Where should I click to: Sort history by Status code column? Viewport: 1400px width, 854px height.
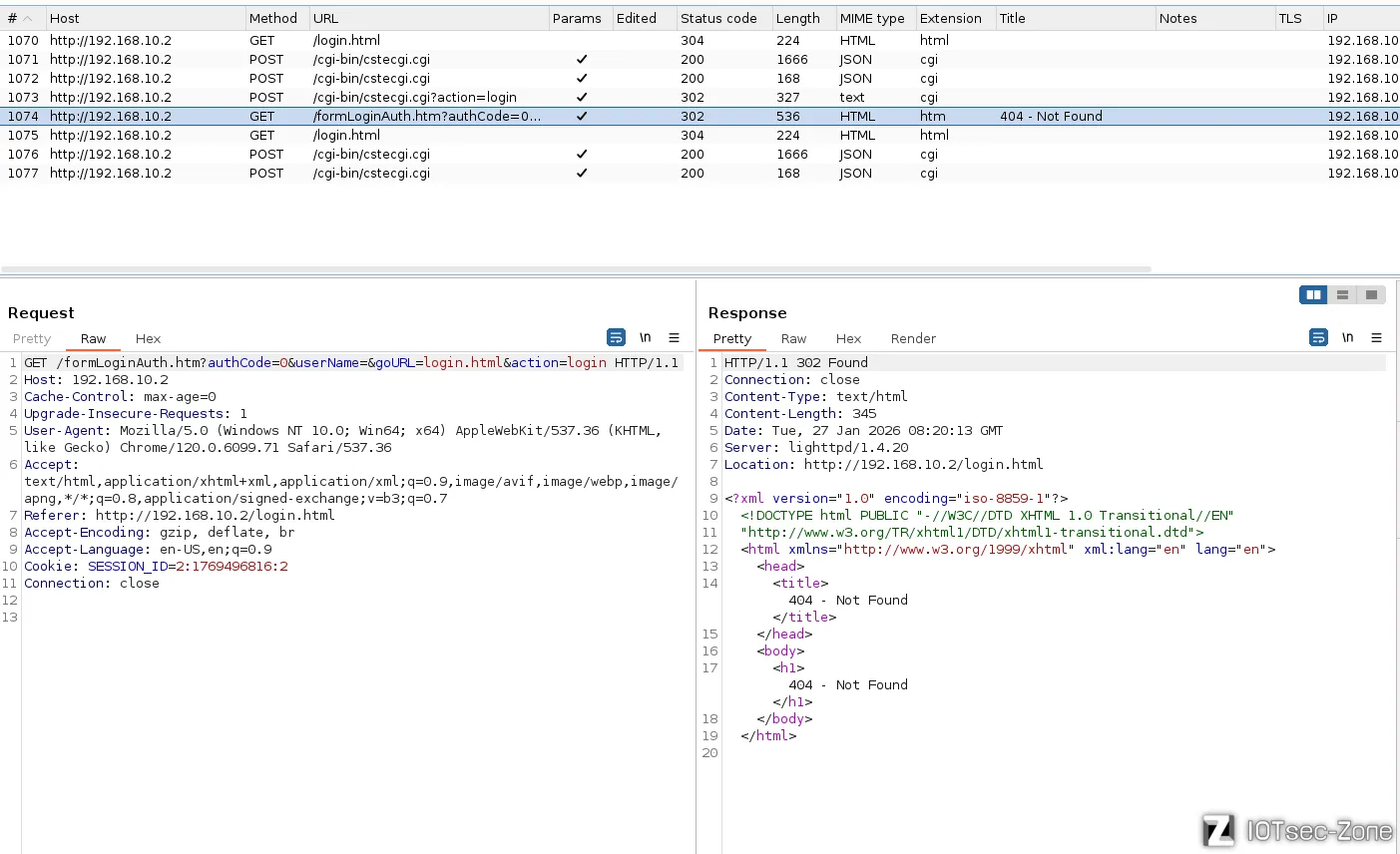718,19
